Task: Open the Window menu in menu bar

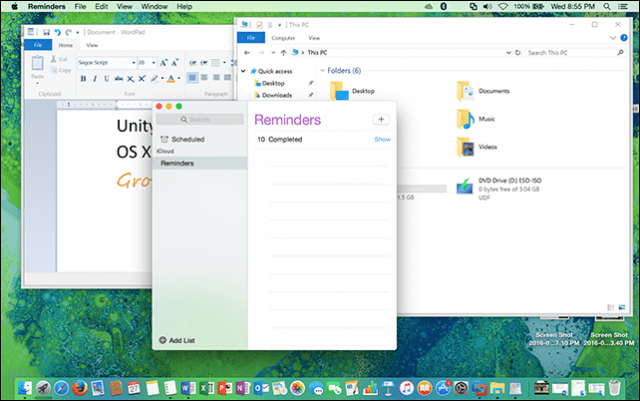Action: 154,6
